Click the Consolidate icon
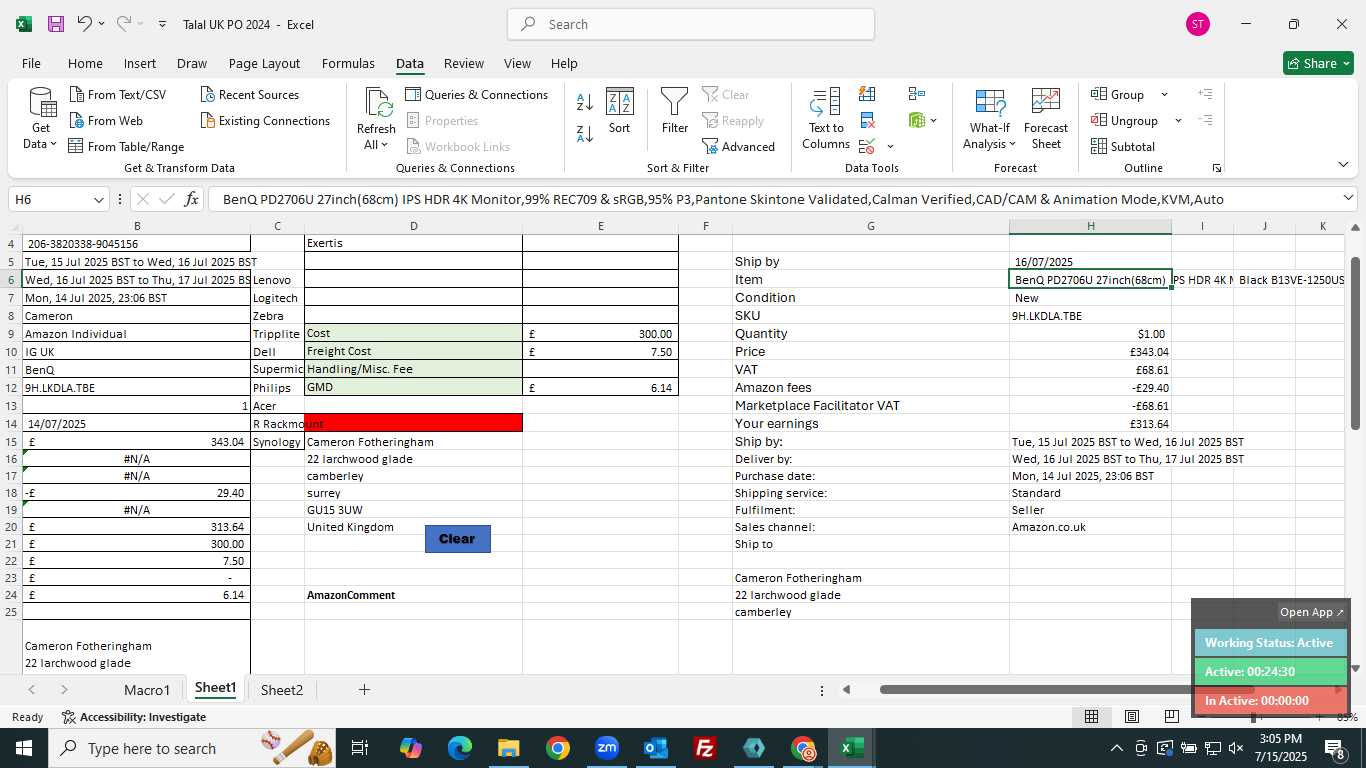 (916, 94)
